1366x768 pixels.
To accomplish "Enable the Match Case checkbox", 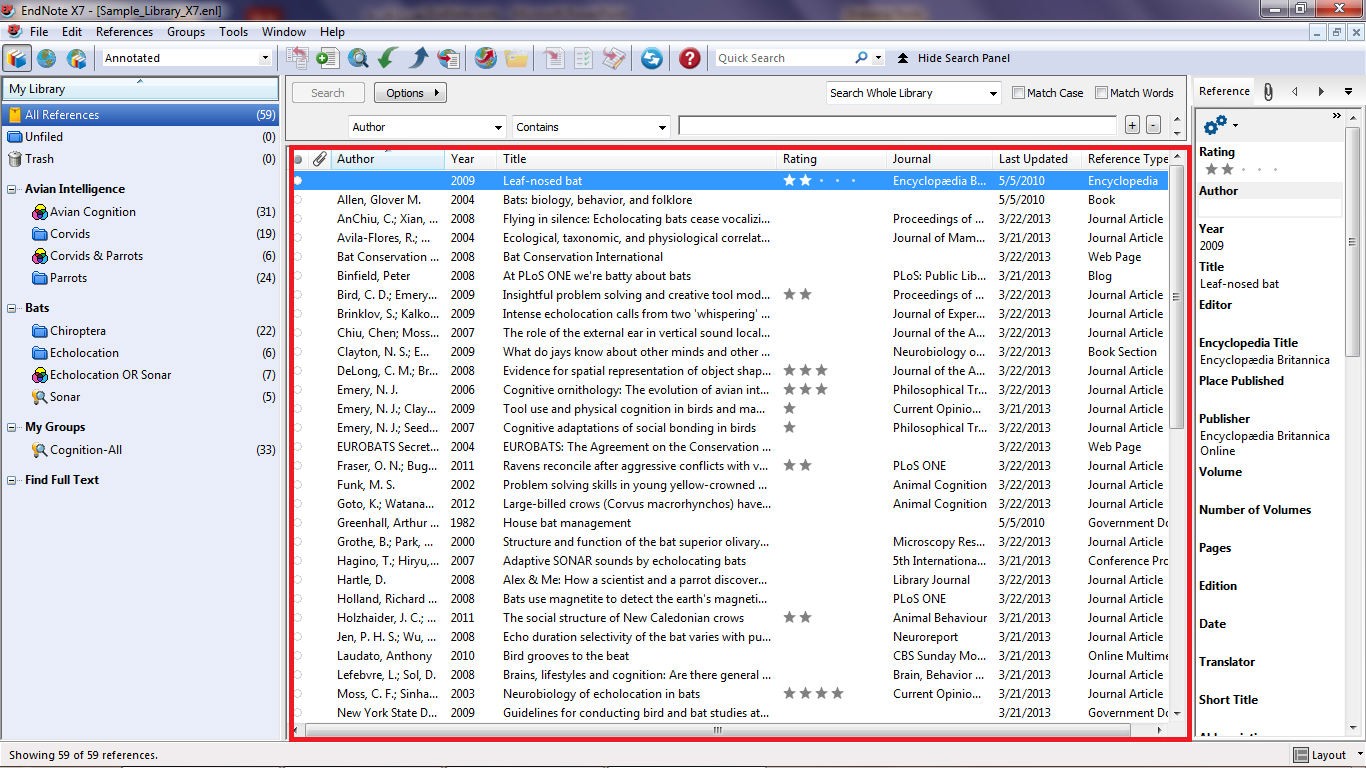I will (x=1018, y=93).
